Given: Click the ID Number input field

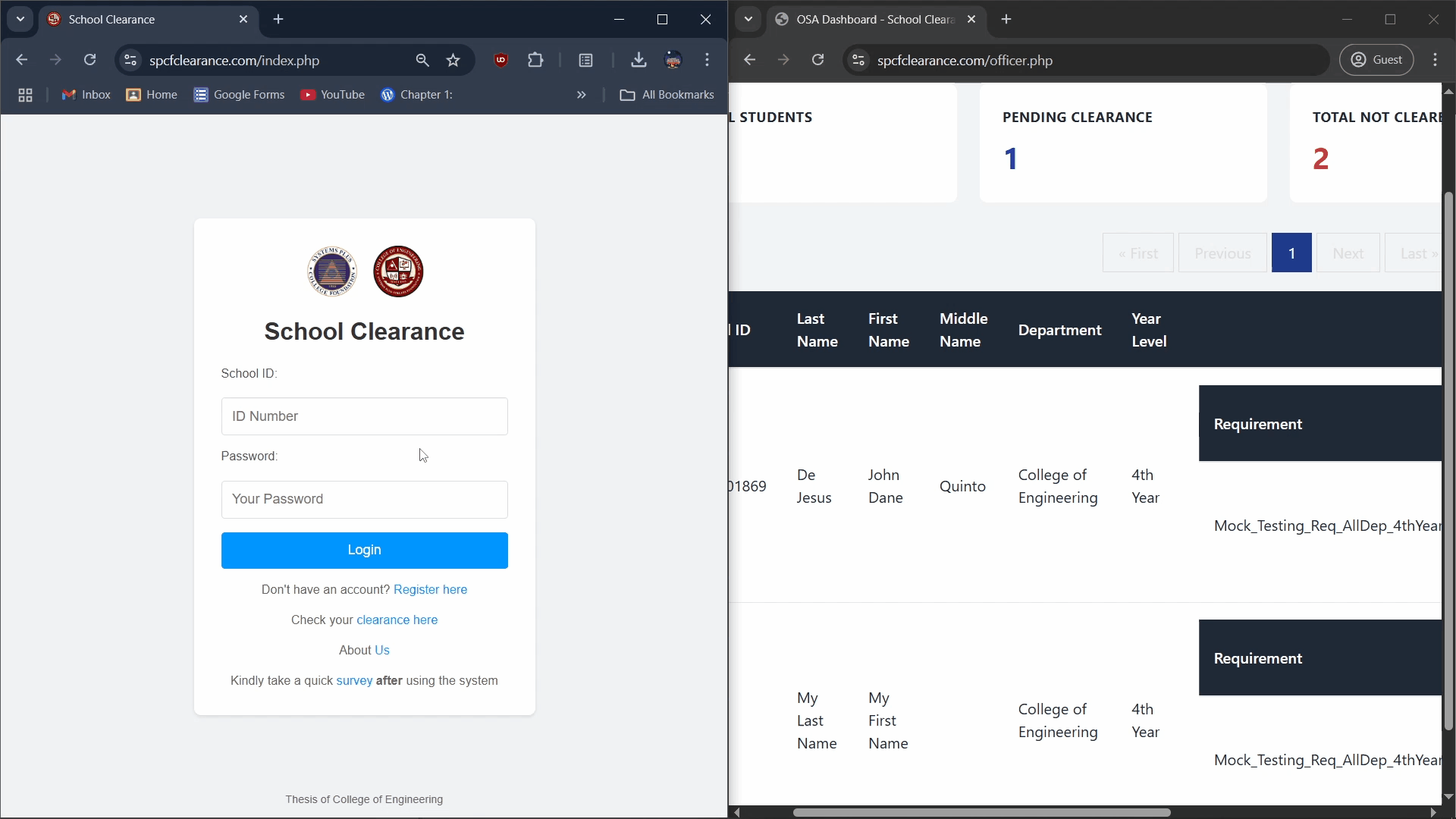Looking at the screenshot, I should pyautogui.click(x=364, y=416).
